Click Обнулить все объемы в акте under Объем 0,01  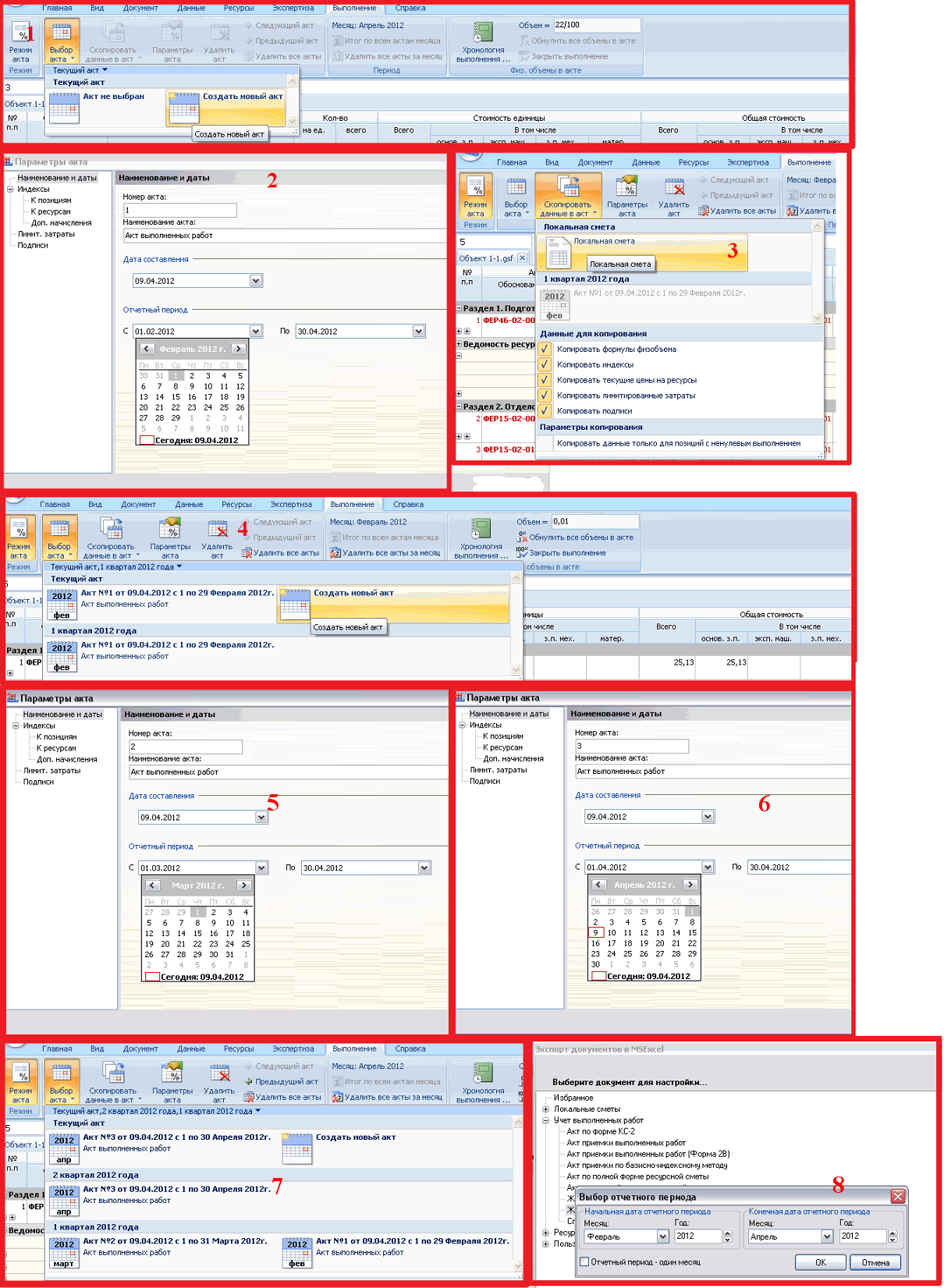click(575, 538)
